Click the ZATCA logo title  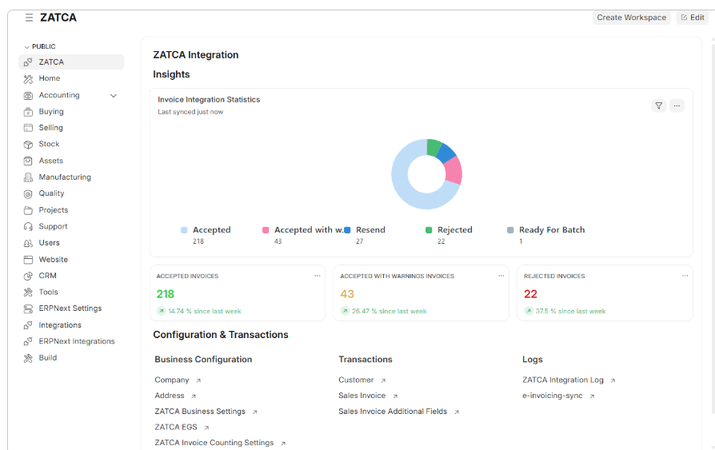point(58,17)
